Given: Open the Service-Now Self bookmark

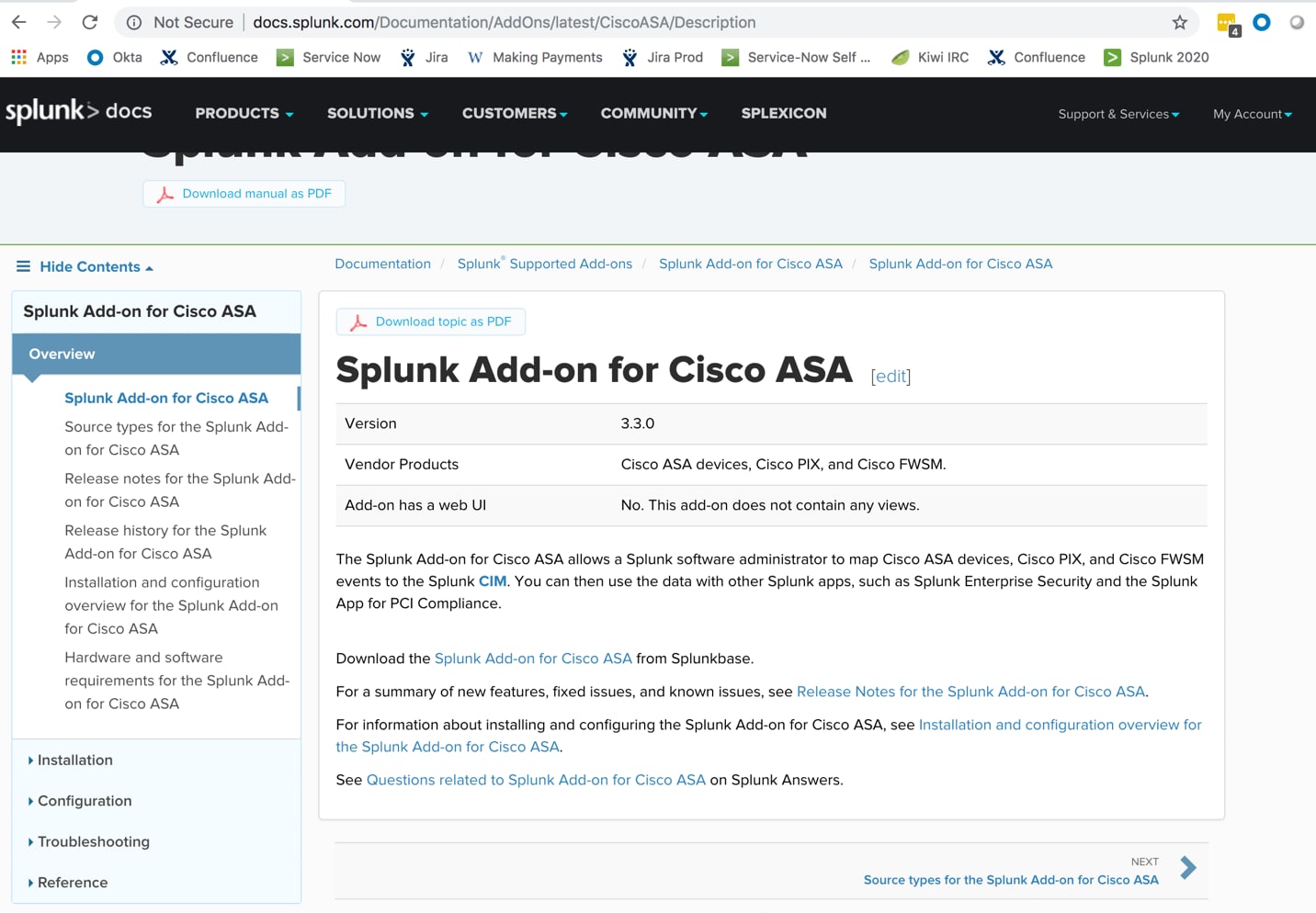Looking at the screenshot, I should (796, 57).
